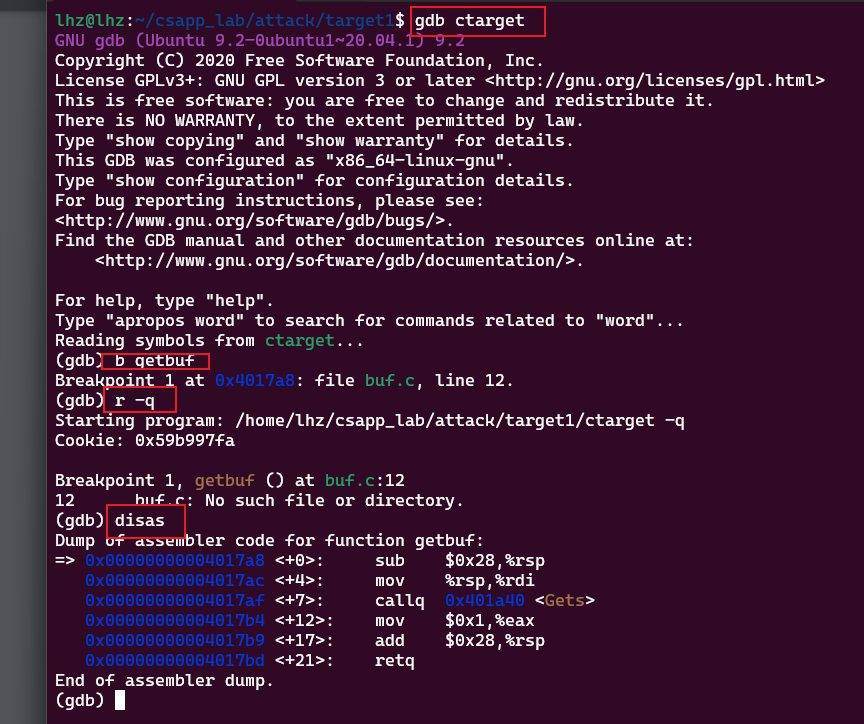Click callq target address 0x401a40

(x=485, y=601)
